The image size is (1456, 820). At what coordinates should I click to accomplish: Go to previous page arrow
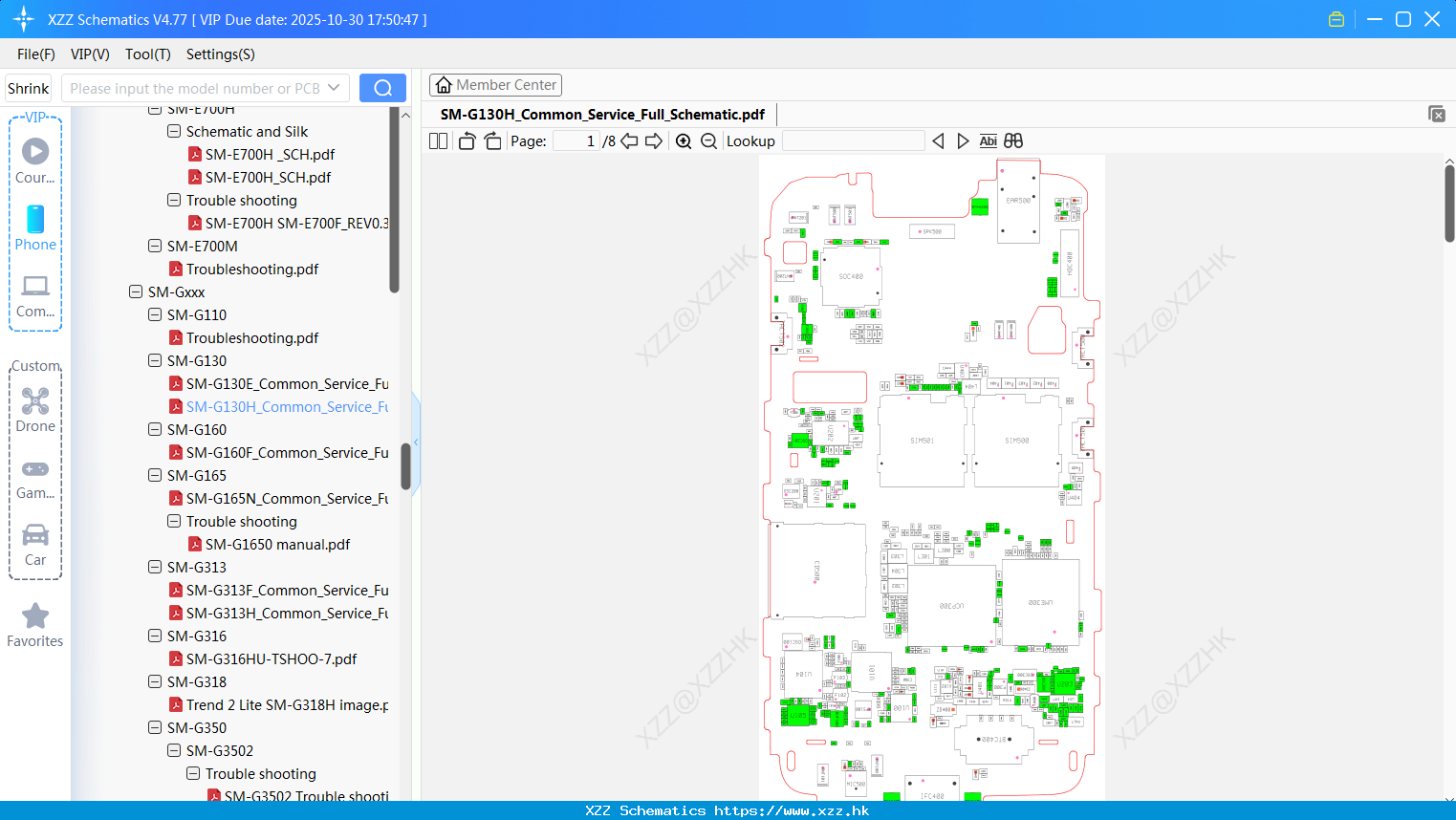point(629,141)
